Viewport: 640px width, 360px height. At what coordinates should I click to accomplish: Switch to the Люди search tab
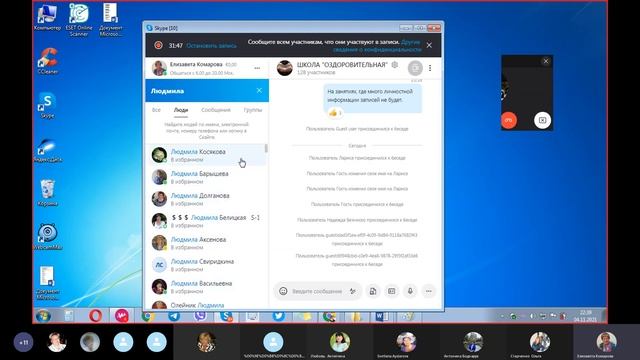point(181,110)
